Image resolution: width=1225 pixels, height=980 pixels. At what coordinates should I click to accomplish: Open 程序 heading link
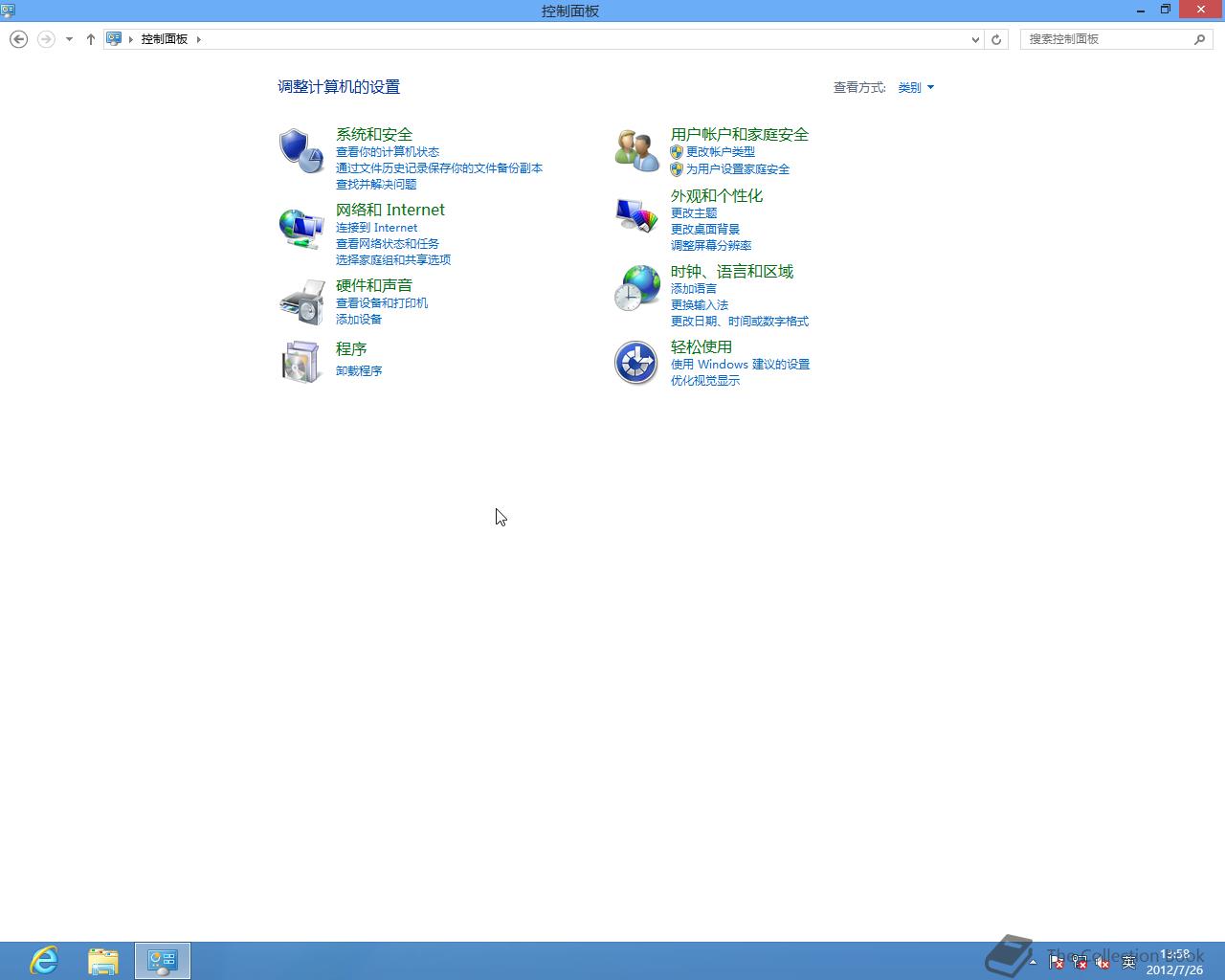(x=351, y=348)
